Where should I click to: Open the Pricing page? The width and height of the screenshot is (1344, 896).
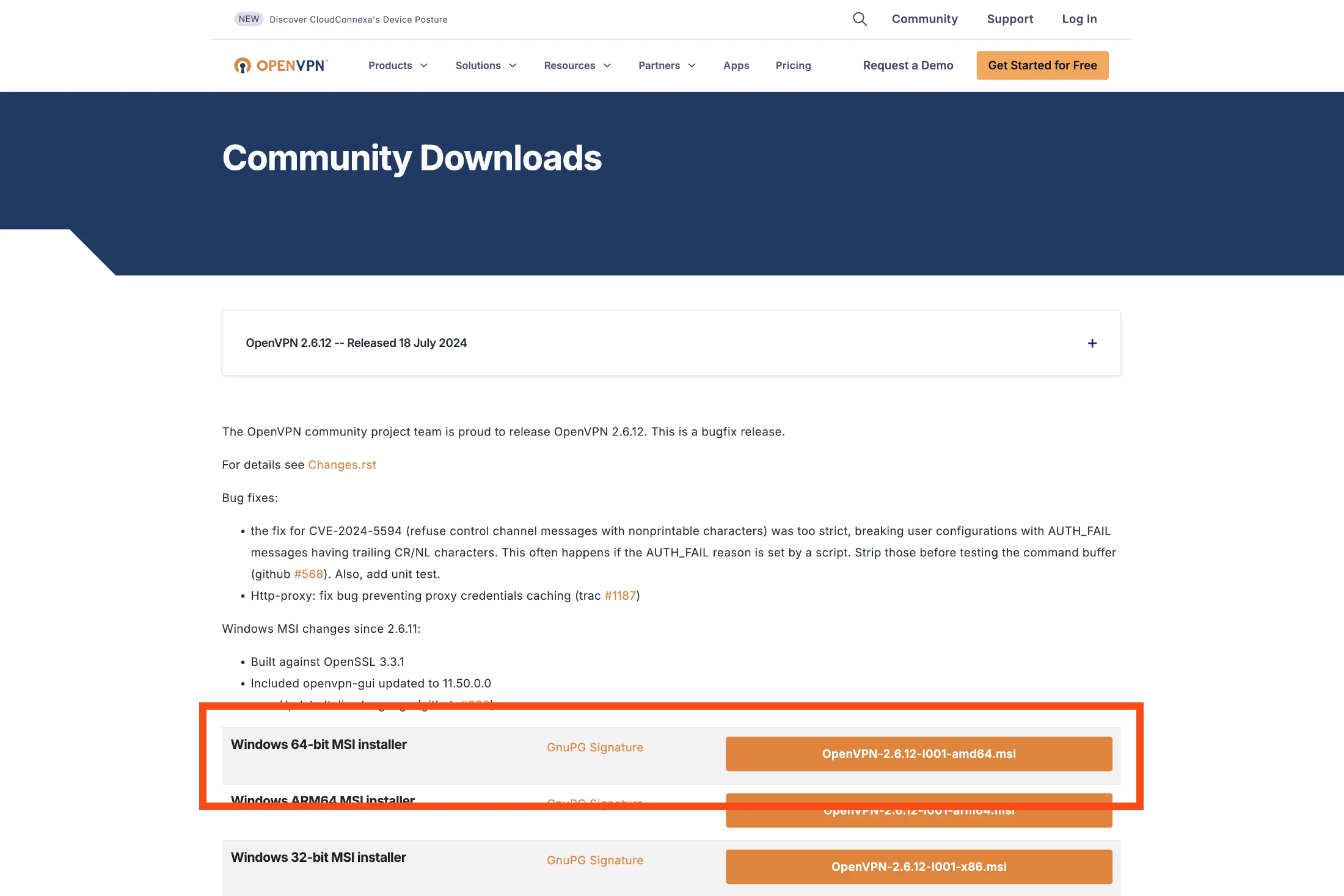[793, 65]
